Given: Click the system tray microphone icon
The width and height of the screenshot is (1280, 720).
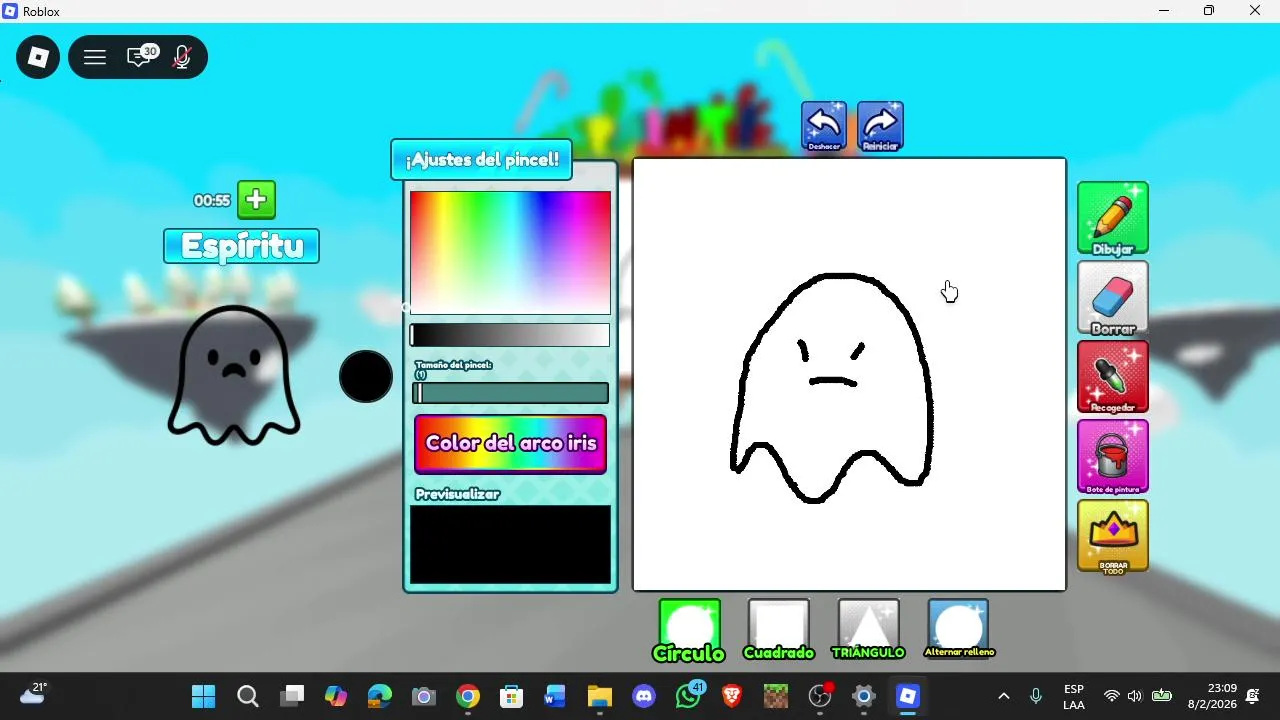Looking at the screenshot, I should [1036, 696].
